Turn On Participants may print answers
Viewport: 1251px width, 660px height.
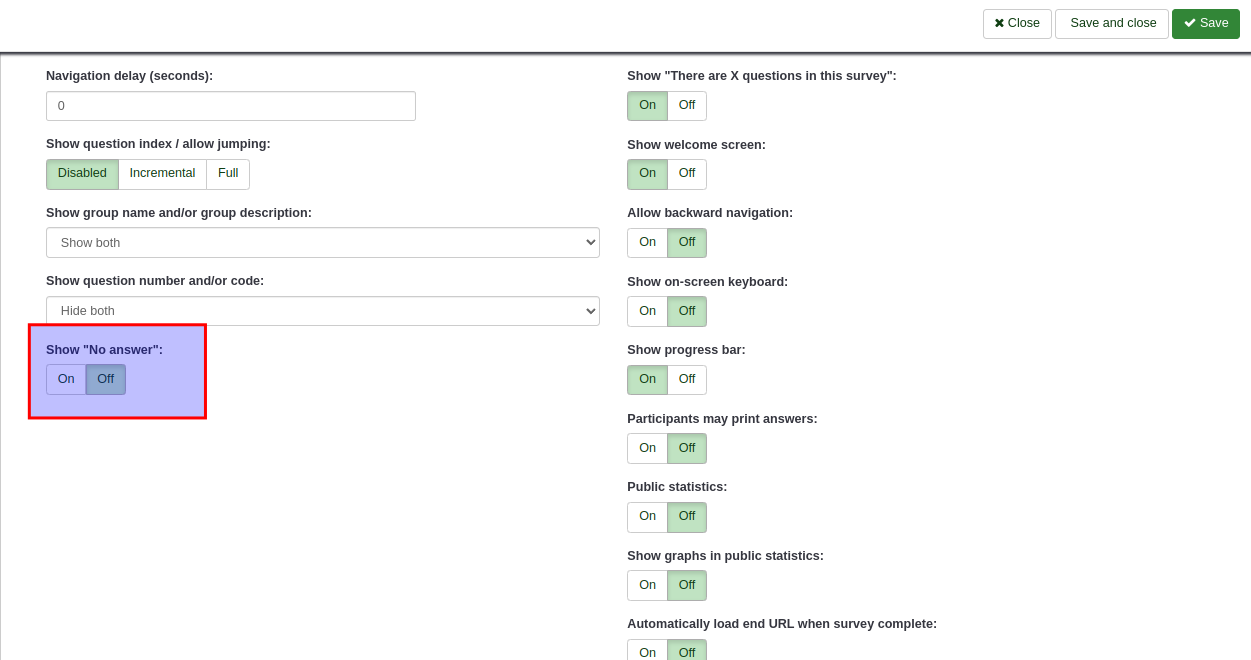(x=647, y=448)
